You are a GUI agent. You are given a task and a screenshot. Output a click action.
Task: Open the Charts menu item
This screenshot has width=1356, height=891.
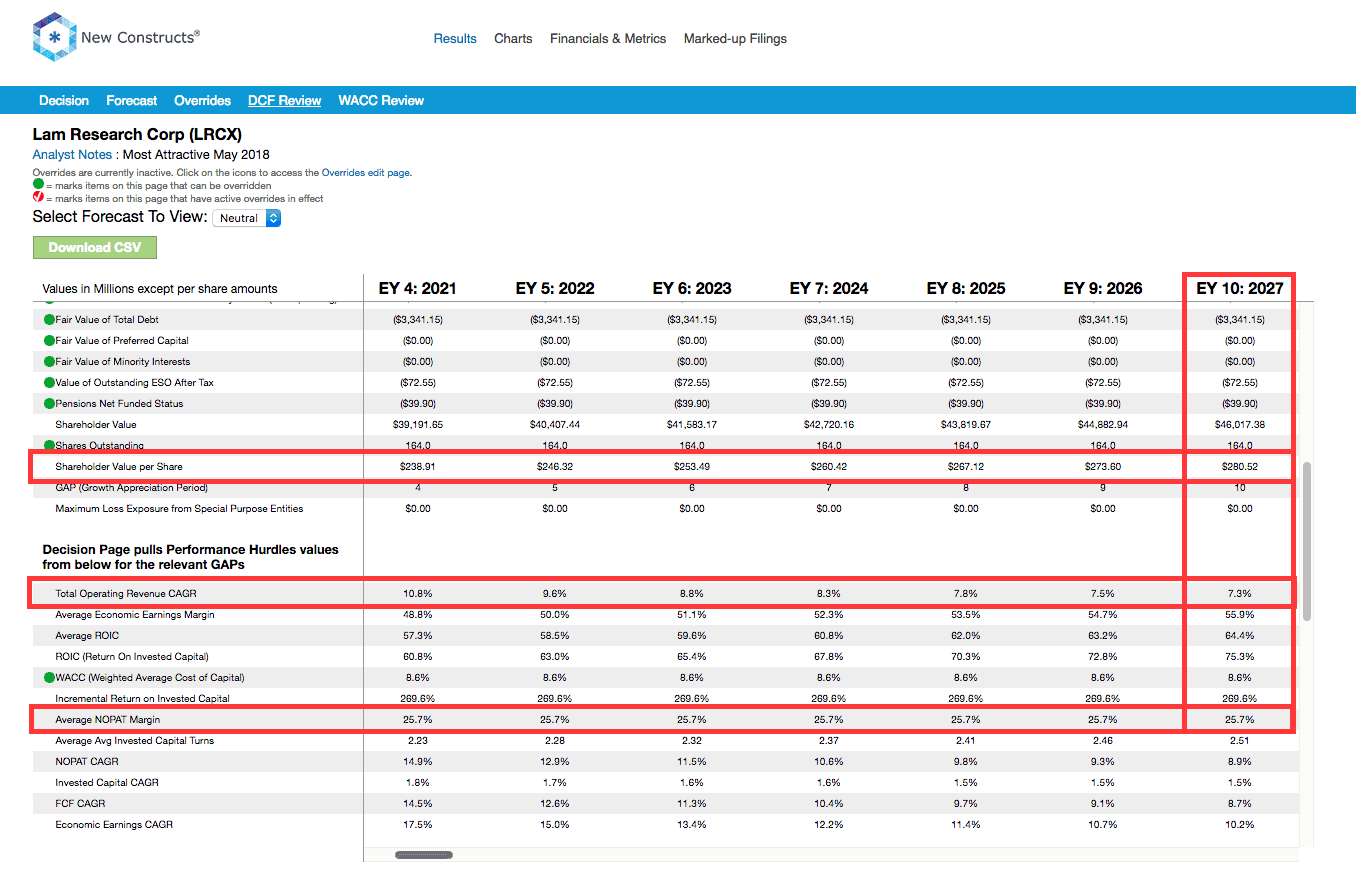pyautogui.click(x=513, y=39)
